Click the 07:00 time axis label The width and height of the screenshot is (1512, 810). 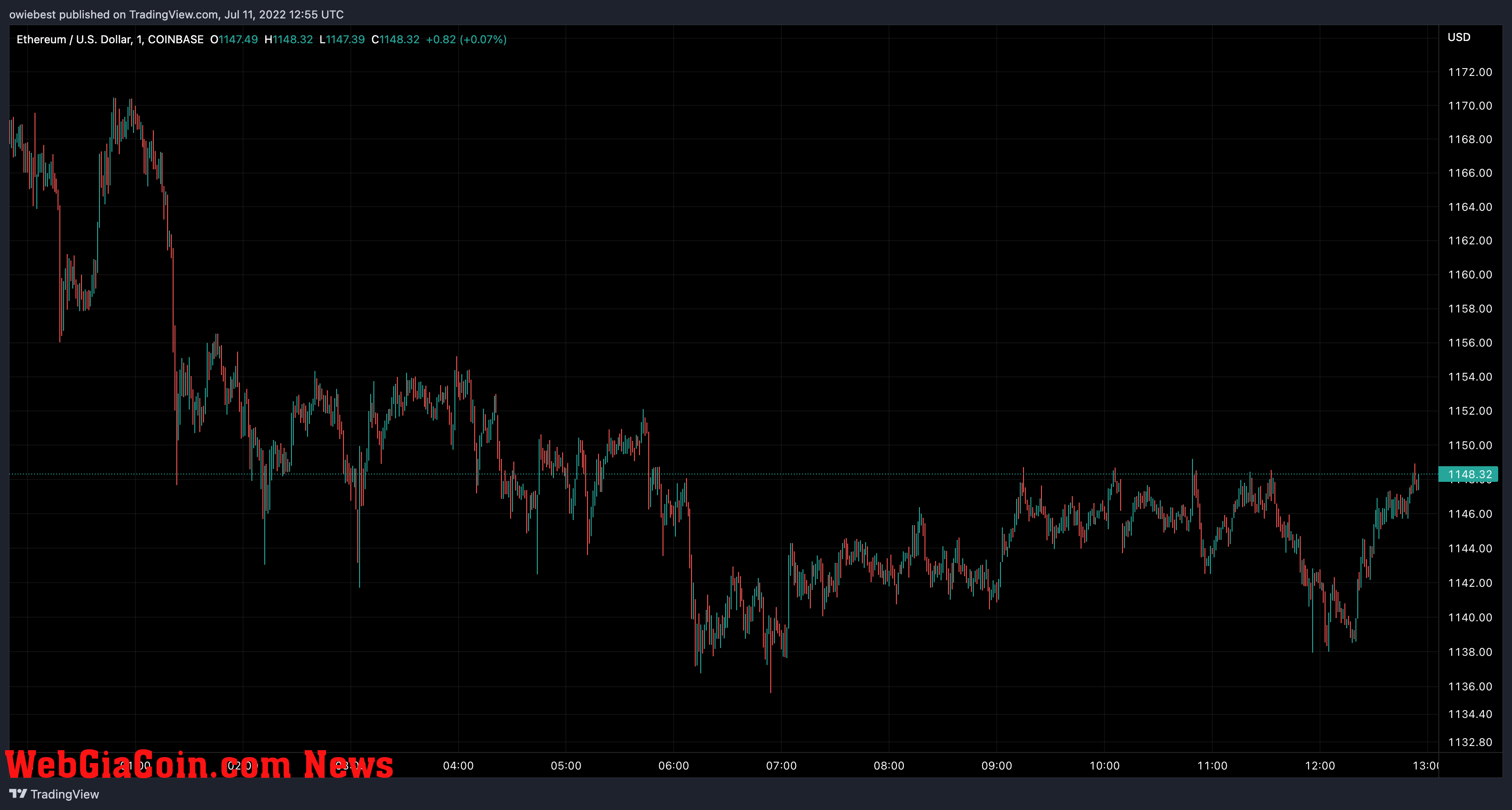(x=781, y=765)
